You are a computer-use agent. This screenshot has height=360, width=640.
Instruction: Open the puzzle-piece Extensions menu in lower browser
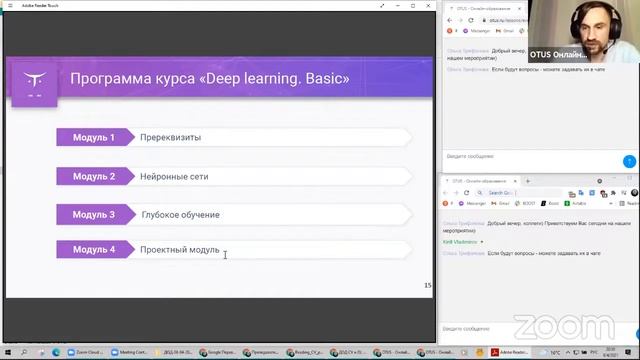613,193
